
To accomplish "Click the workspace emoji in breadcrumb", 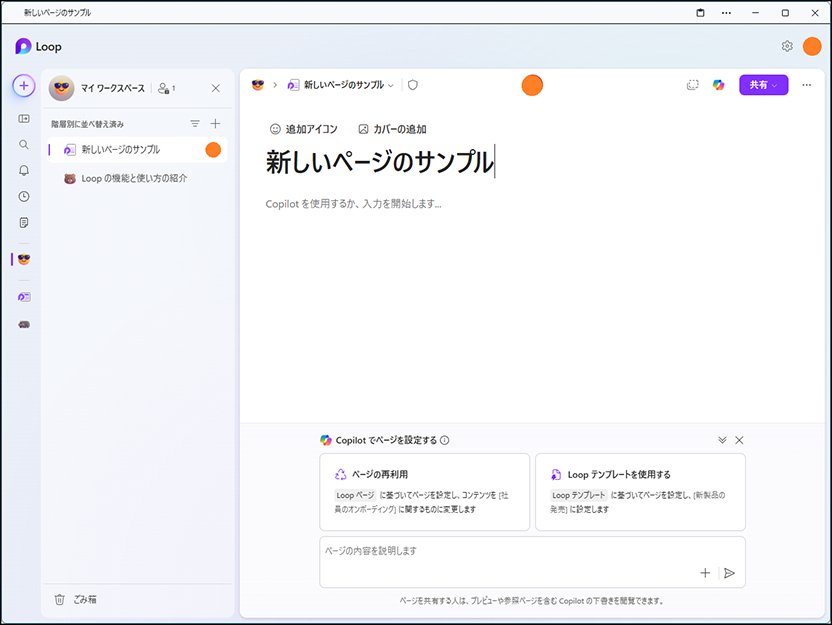I will 258,85.
